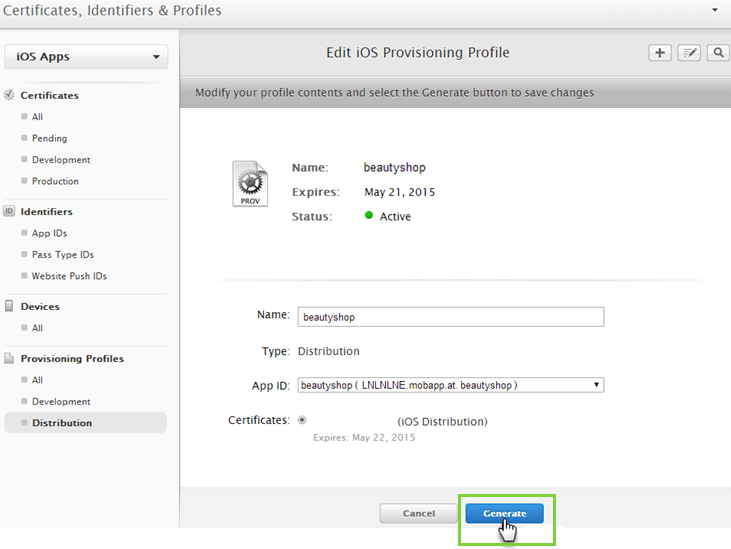Open the top-right header dropdown arrow
The height and width of the screenshot is (549, 731).
714,9
